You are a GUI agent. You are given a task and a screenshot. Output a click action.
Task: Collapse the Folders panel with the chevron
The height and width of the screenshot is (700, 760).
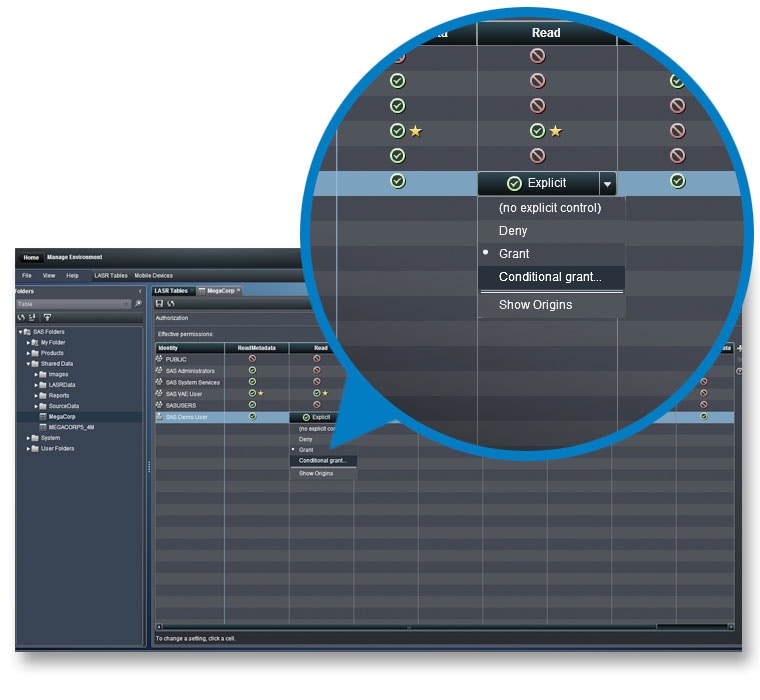pos(140,291)
